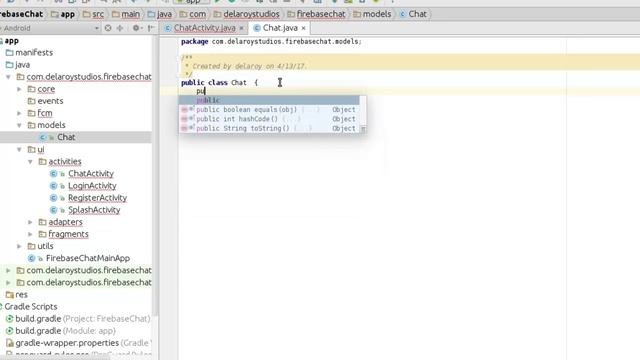Viewport: 640px width, 360px height.
Task: Close the Chat.java tab
Action: 303,28
